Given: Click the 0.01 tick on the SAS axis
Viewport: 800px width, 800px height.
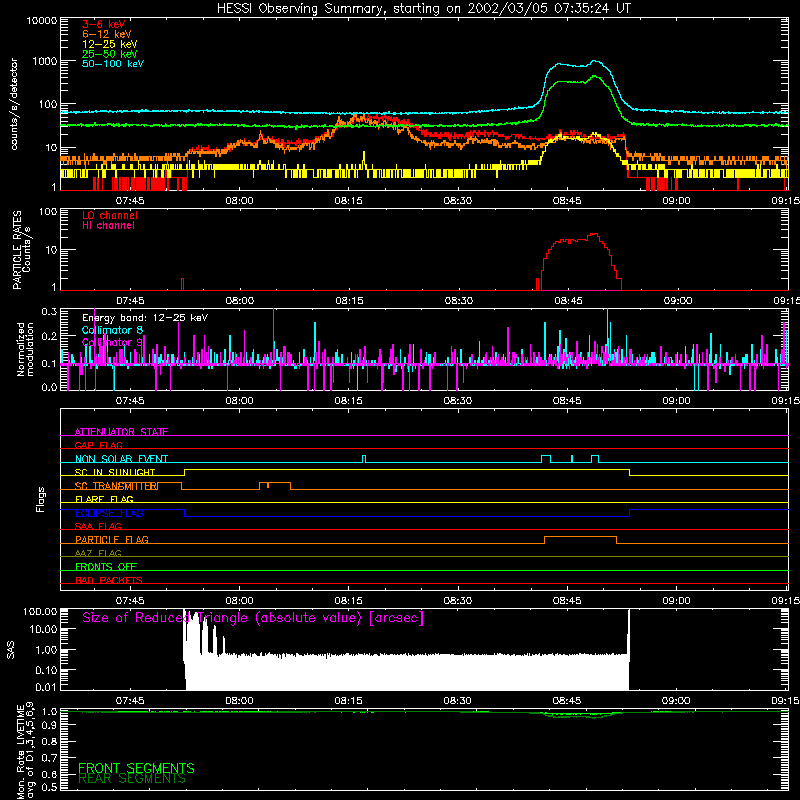Looking at the screenshot, I should (x=46, y=687).
